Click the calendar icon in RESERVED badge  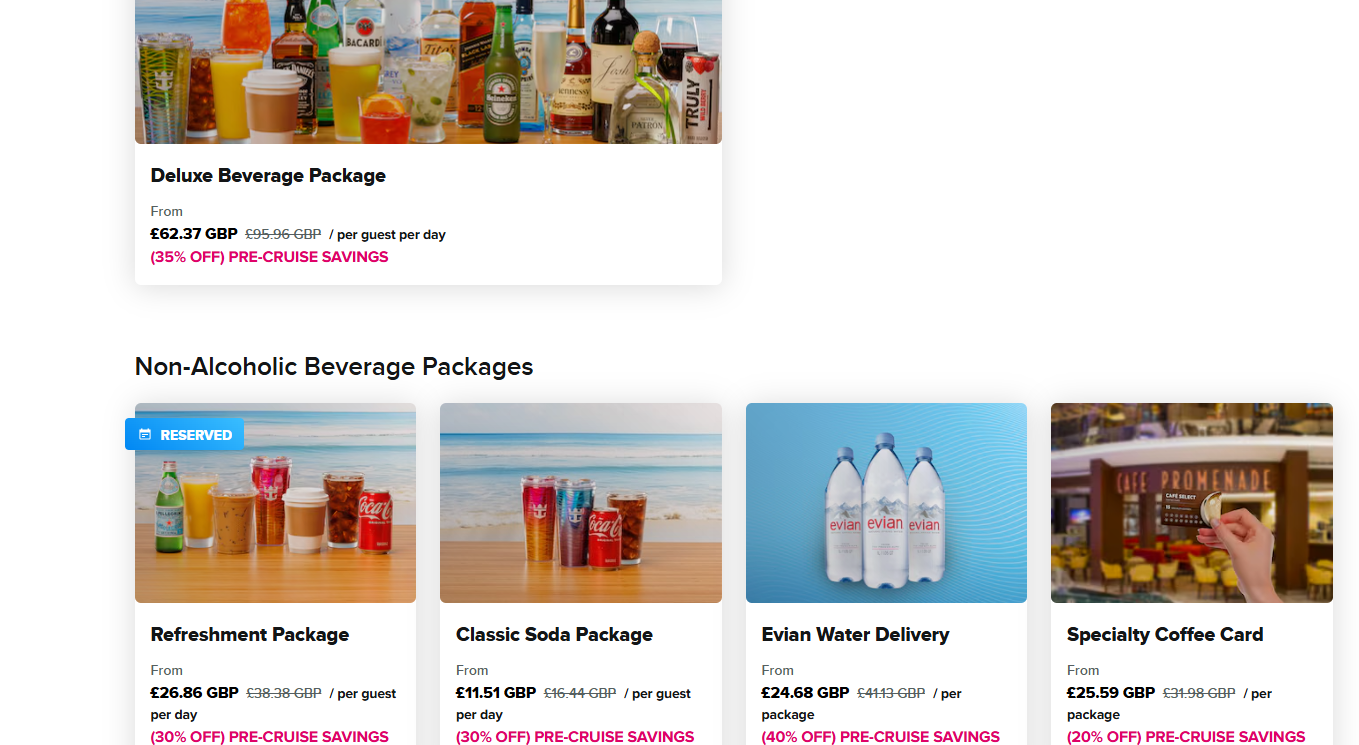(x=145, y=435)
